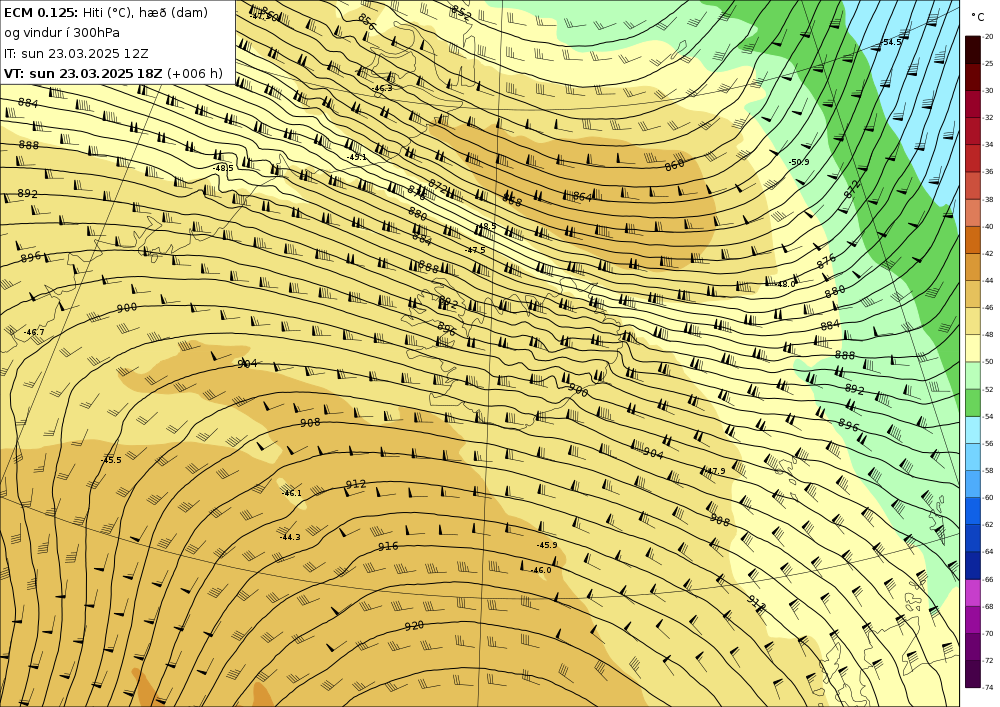Click the -46.0 temperature label
This screenshot has height=707, width=1000.
(x=540, y=570)
